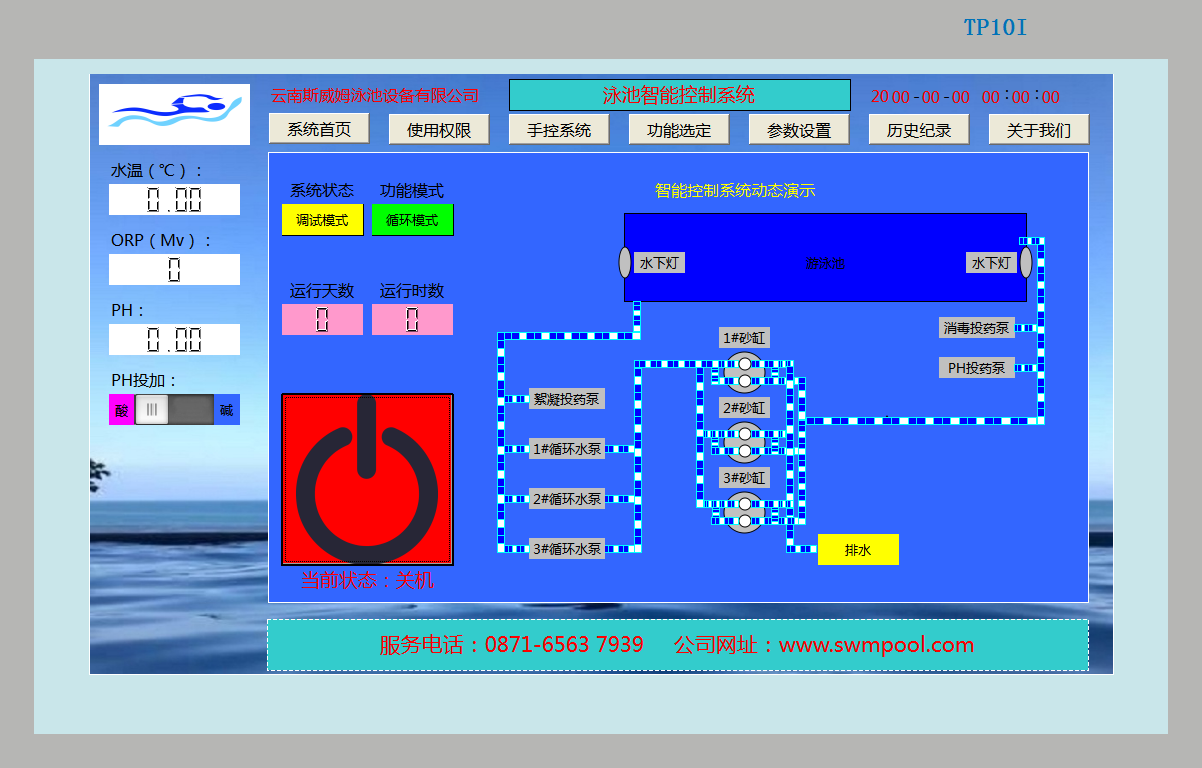The width and height of the screenshot is (1202, 768).
Task: Select the magenta 酸 acid indicator
Action: click(121, 410)
